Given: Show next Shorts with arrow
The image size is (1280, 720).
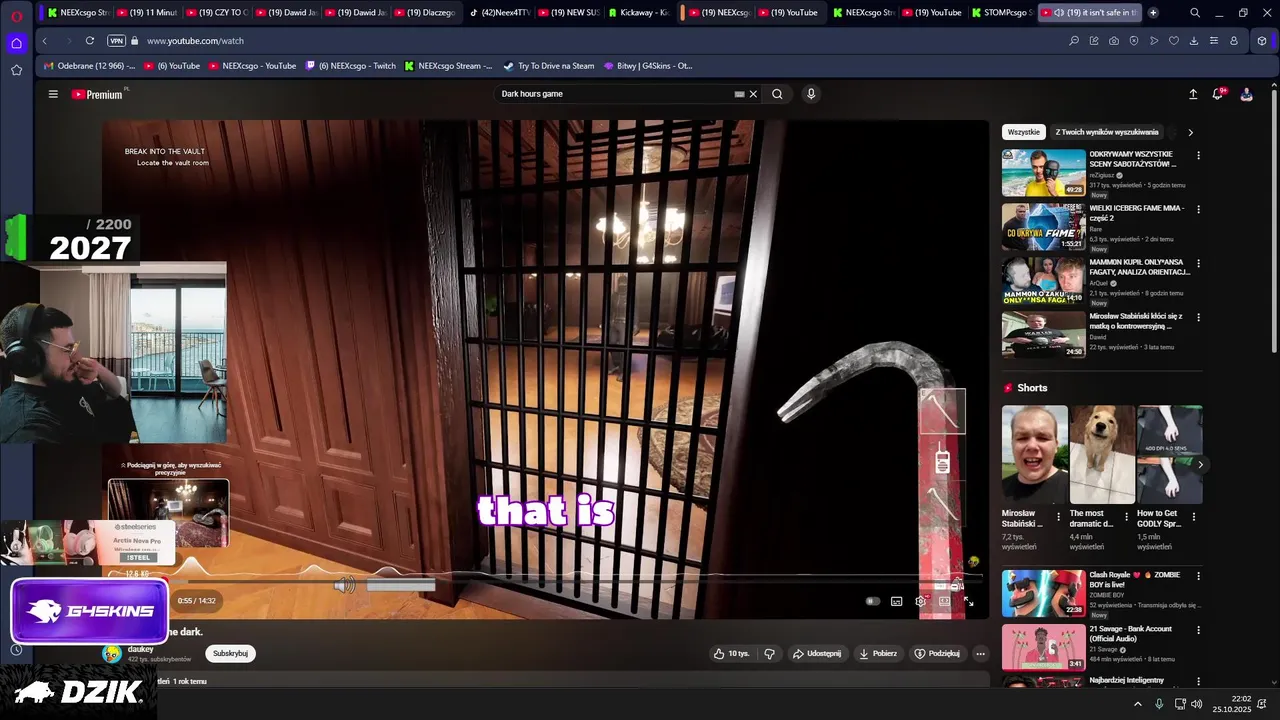Looking at the screenshot, I should click(x=1200, y=464).
